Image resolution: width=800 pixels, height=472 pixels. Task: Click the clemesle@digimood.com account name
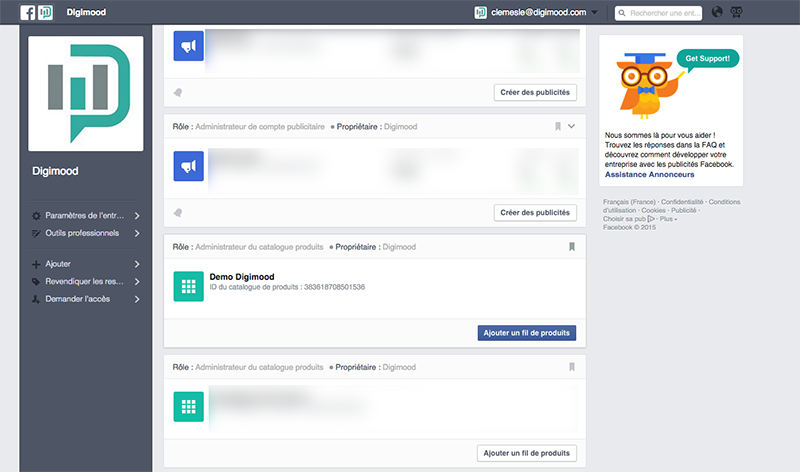pyautogui.click(x=538, y=12)
